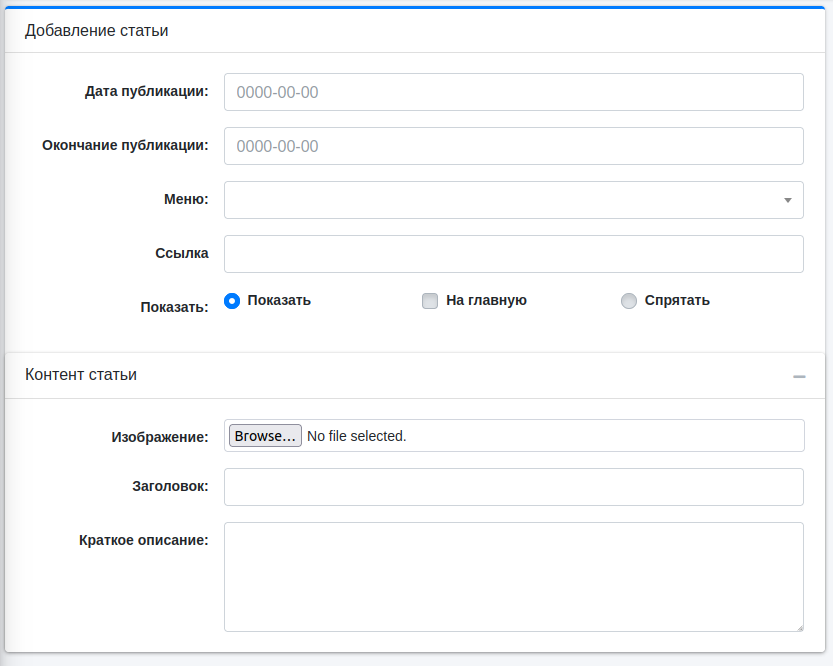Click the 'Меню:' field label
The height and width of the screenshot is (666, 833).
pyautogui.click(x=186, y=199)
